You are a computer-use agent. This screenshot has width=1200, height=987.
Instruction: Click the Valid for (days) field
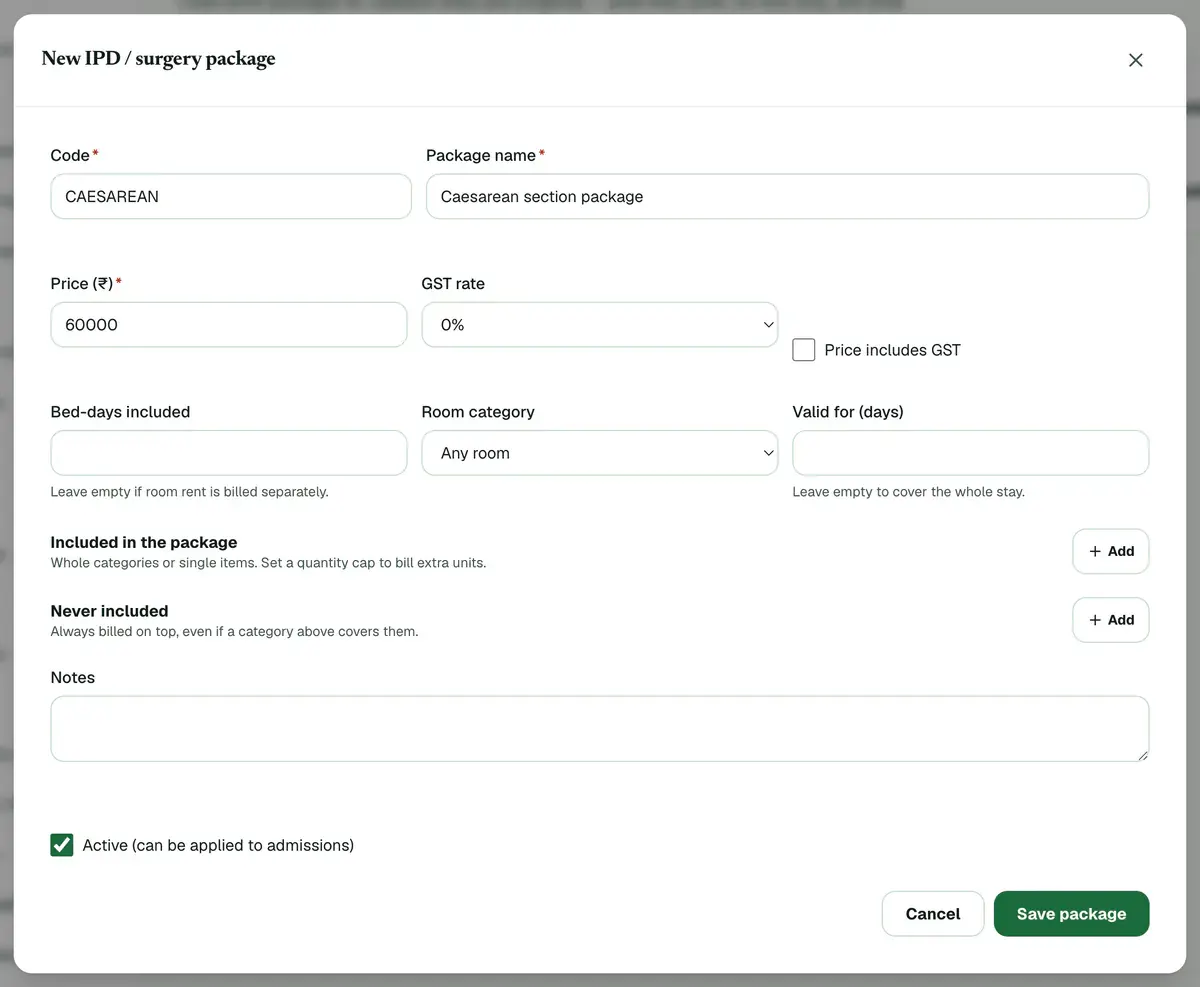971,453
